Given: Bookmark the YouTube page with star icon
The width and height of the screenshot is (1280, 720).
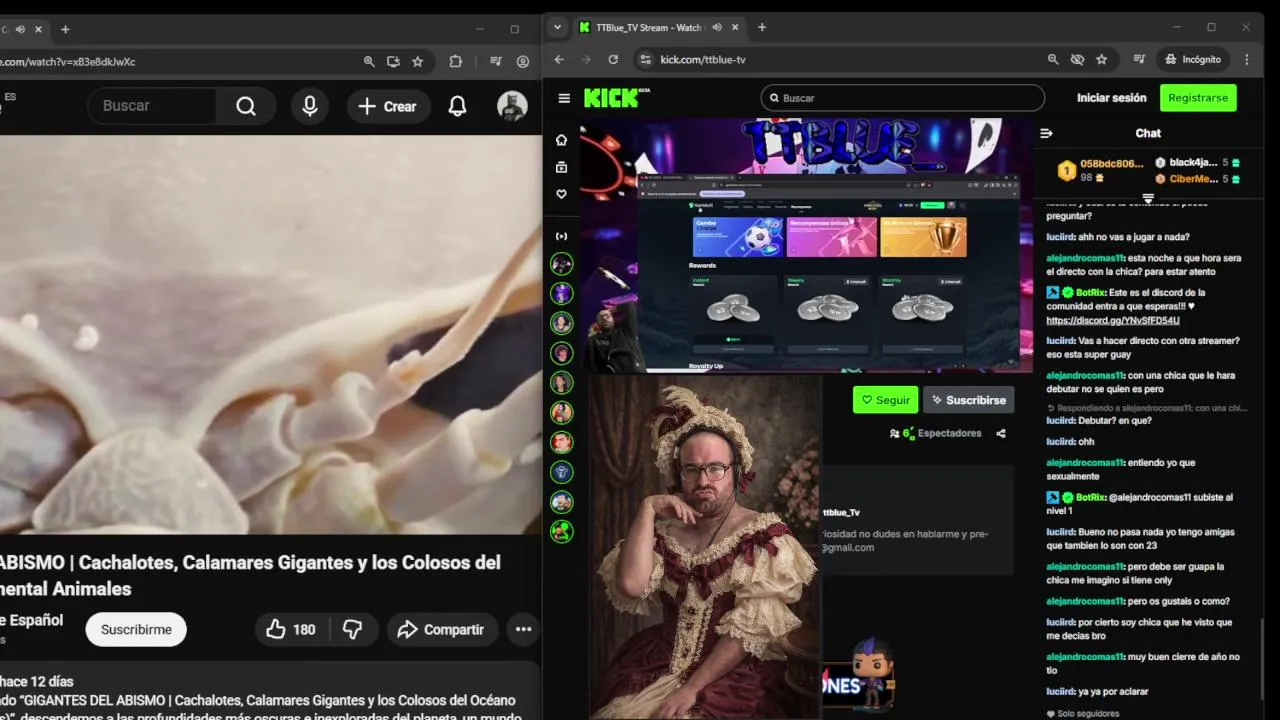Looking at the screenshot, I should [x=418, y=61].
